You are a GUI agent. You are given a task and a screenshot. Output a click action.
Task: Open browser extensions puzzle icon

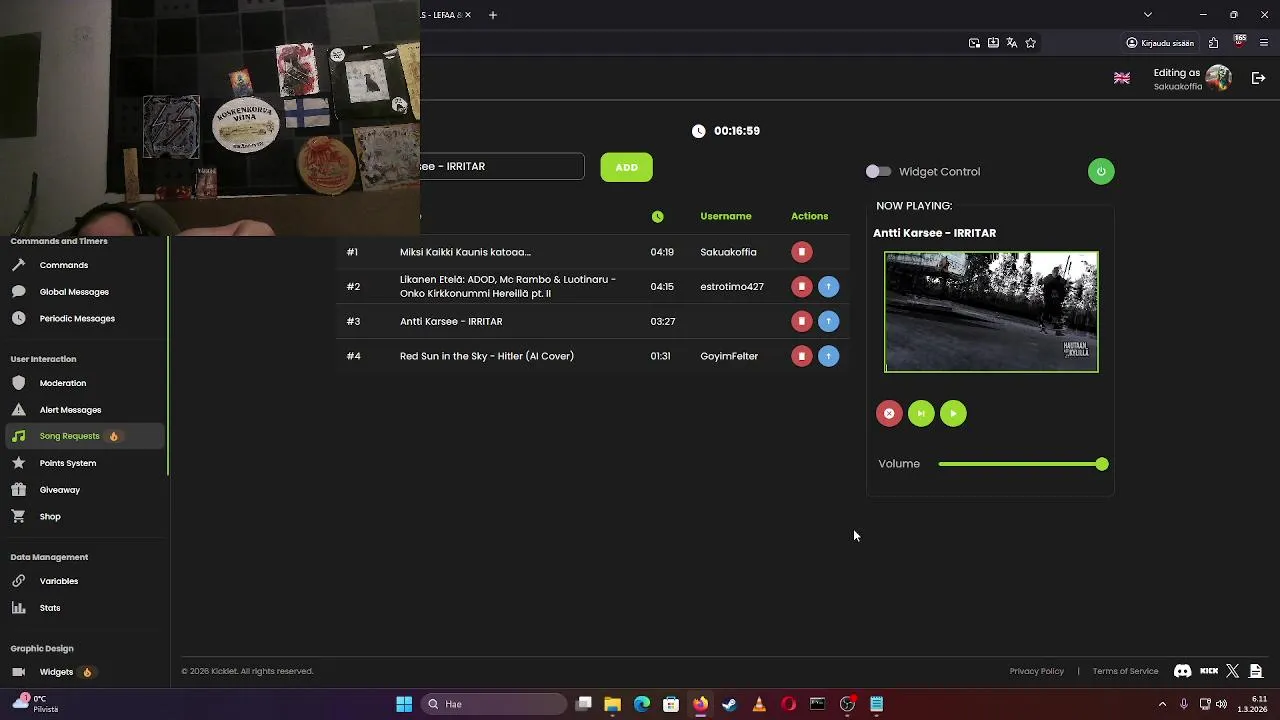click(1213, 43)
